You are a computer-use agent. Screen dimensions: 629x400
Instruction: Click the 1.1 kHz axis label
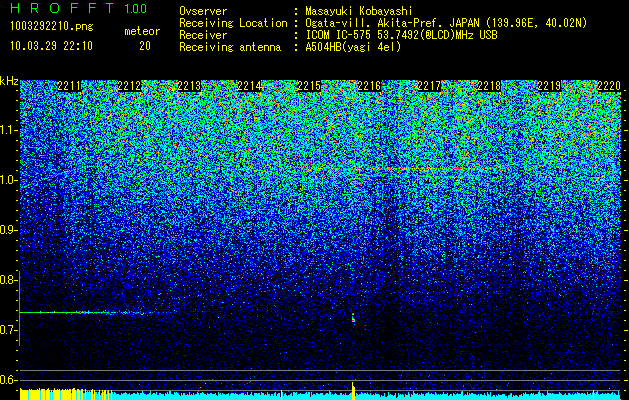point(8,130)
